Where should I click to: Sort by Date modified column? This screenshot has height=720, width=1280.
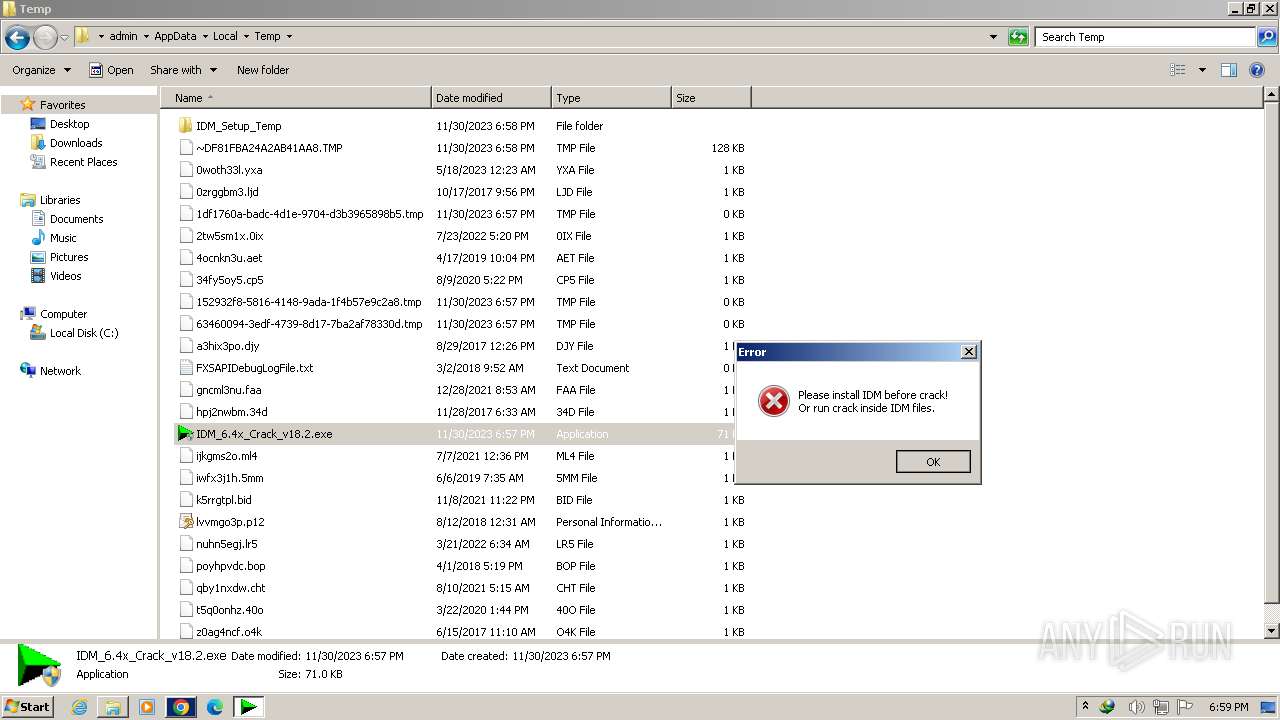tap(491, 98)
